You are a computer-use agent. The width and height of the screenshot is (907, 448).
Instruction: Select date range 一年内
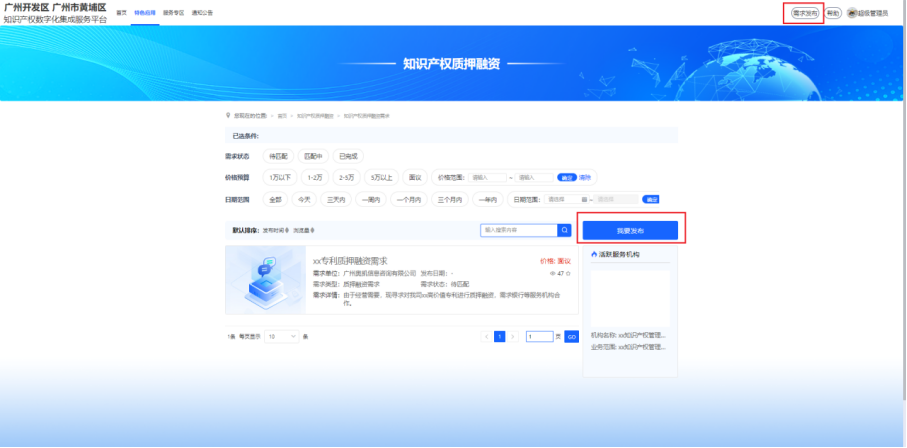pos(488,200)
